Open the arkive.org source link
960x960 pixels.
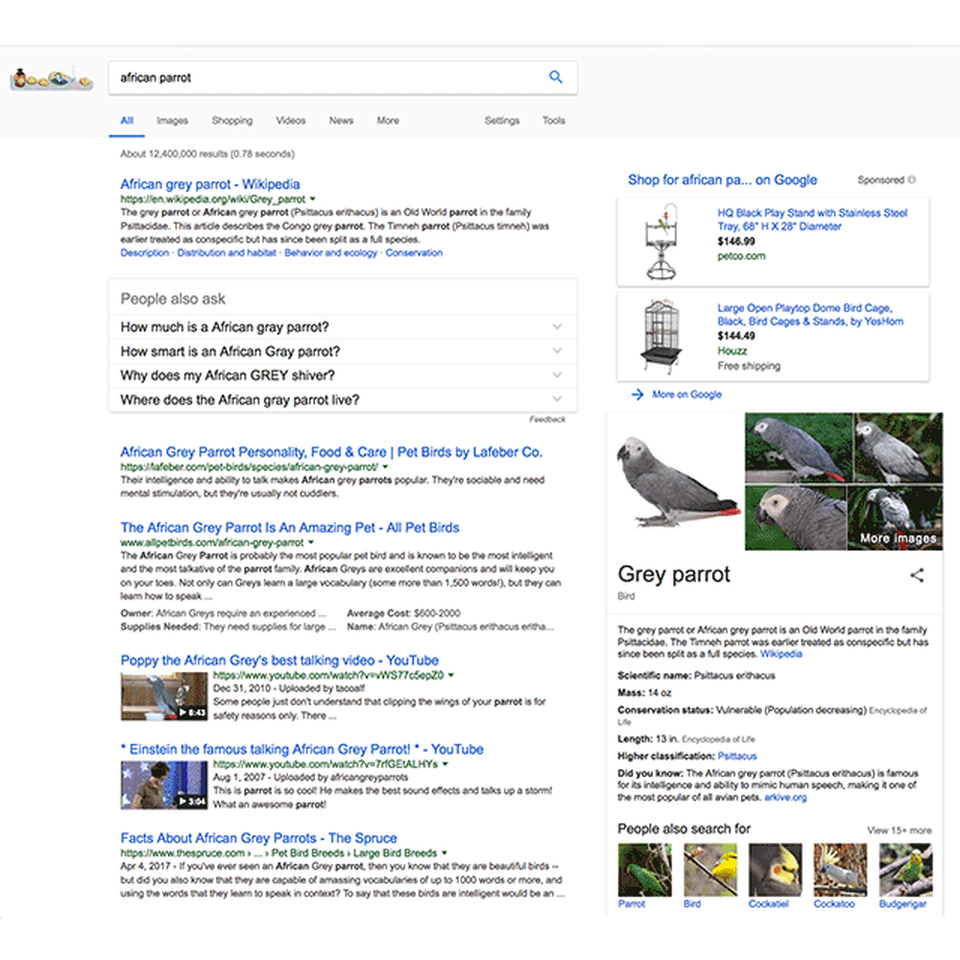click(x=786, y=797)
